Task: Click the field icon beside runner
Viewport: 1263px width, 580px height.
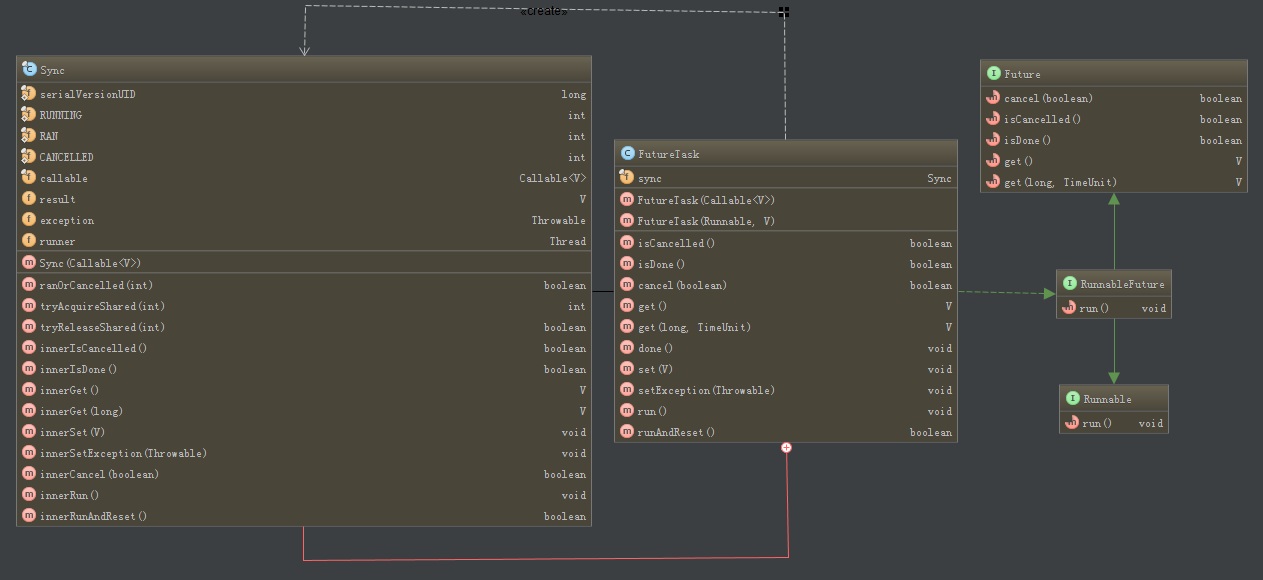Action: click(x=28, y=241)
